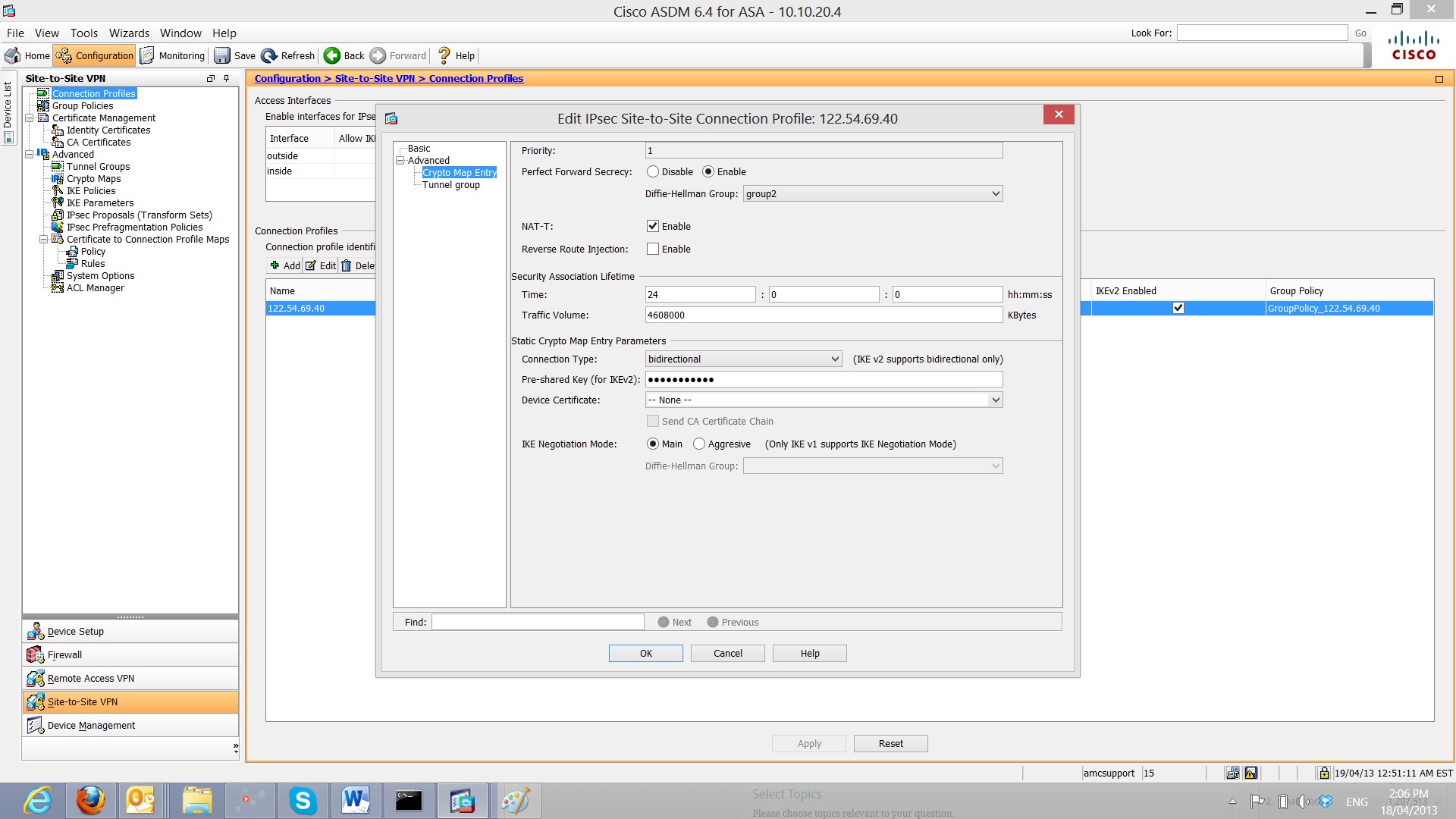Select Enable for Perfect Forward Secrecy
1456x819 pixels.
pyautogui.click(x=708, y=172)
